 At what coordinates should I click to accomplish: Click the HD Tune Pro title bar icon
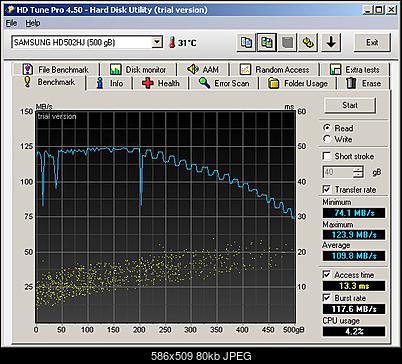click(x=10, y=9)
